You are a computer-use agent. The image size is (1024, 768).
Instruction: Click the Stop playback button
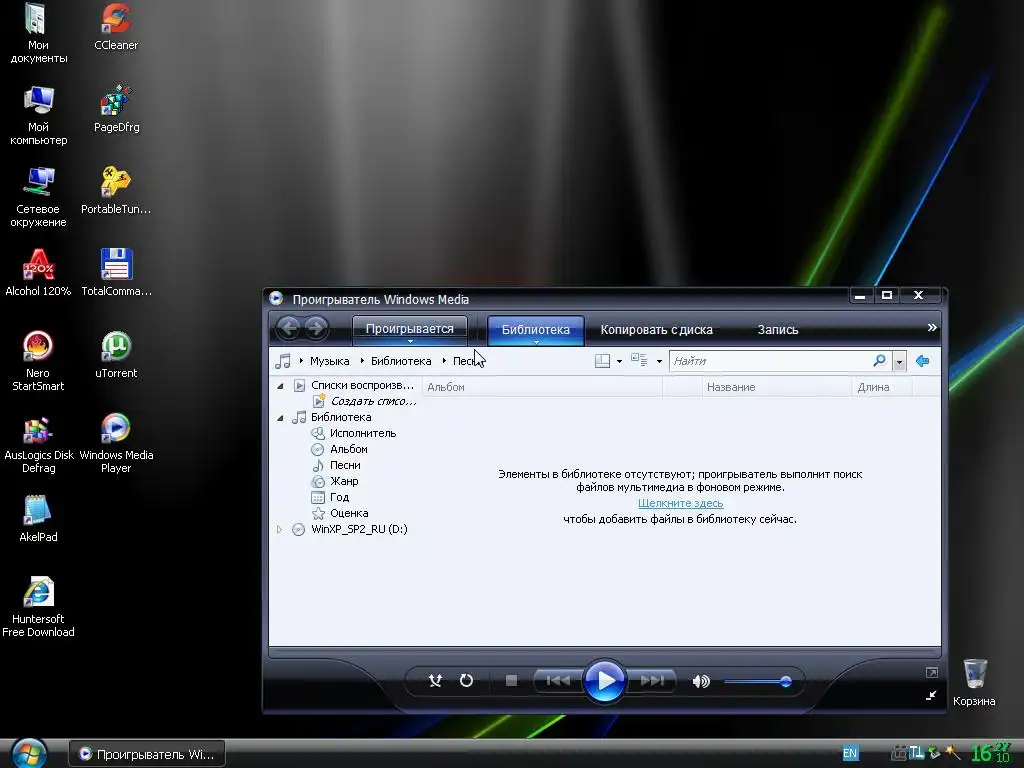tap(511, 681)
